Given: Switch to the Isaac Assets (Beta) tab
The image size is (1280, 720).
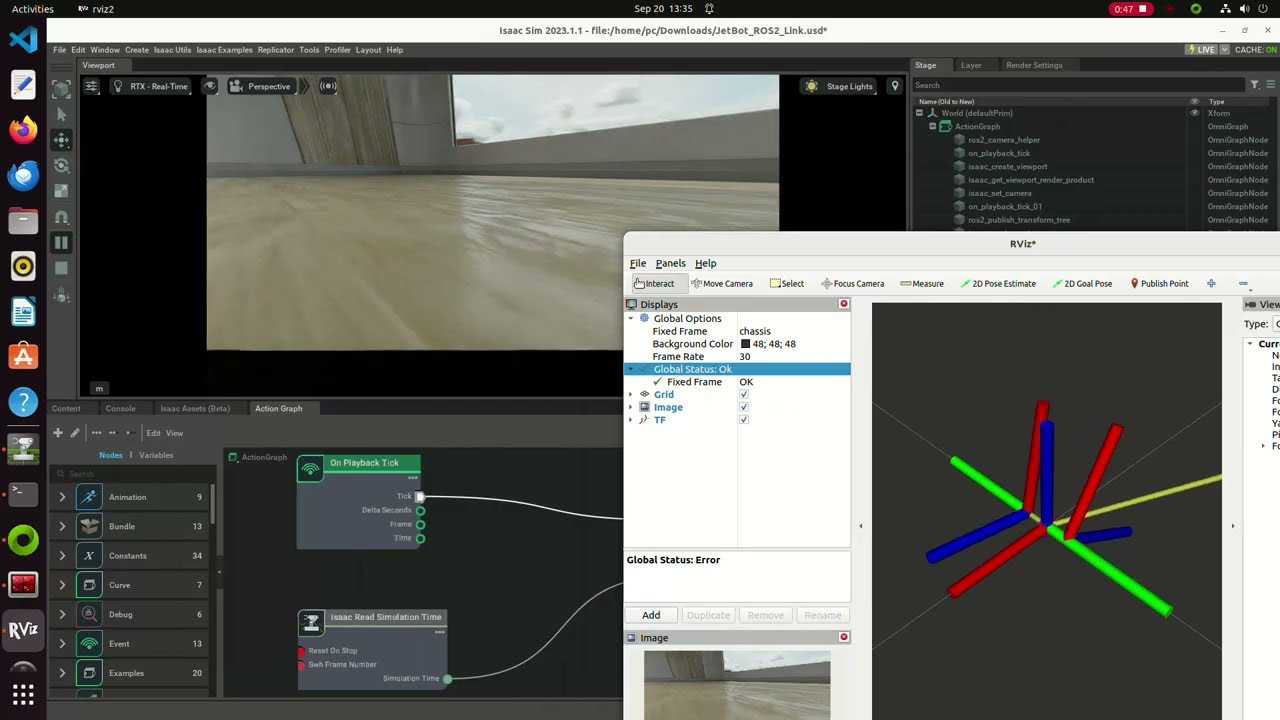Looking at the screenshot, I should (195, 408).
